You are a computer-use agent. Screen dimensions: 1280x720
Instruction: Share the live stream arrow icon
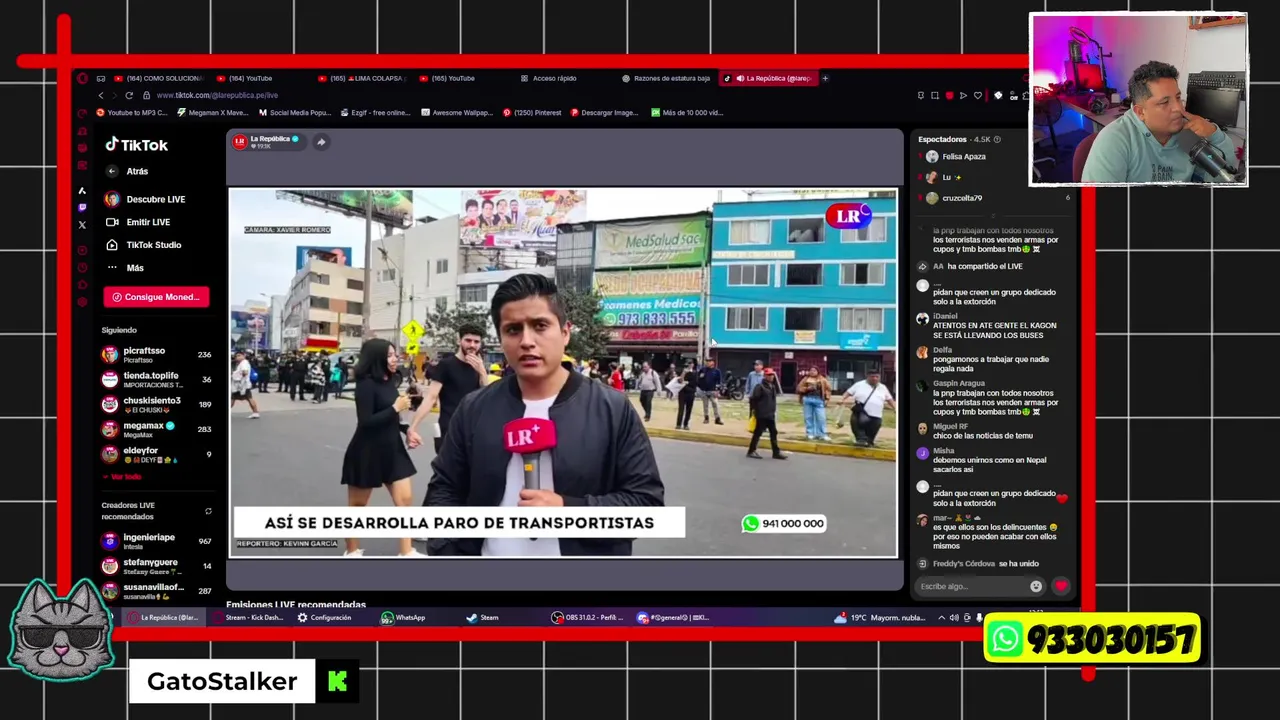321,142
